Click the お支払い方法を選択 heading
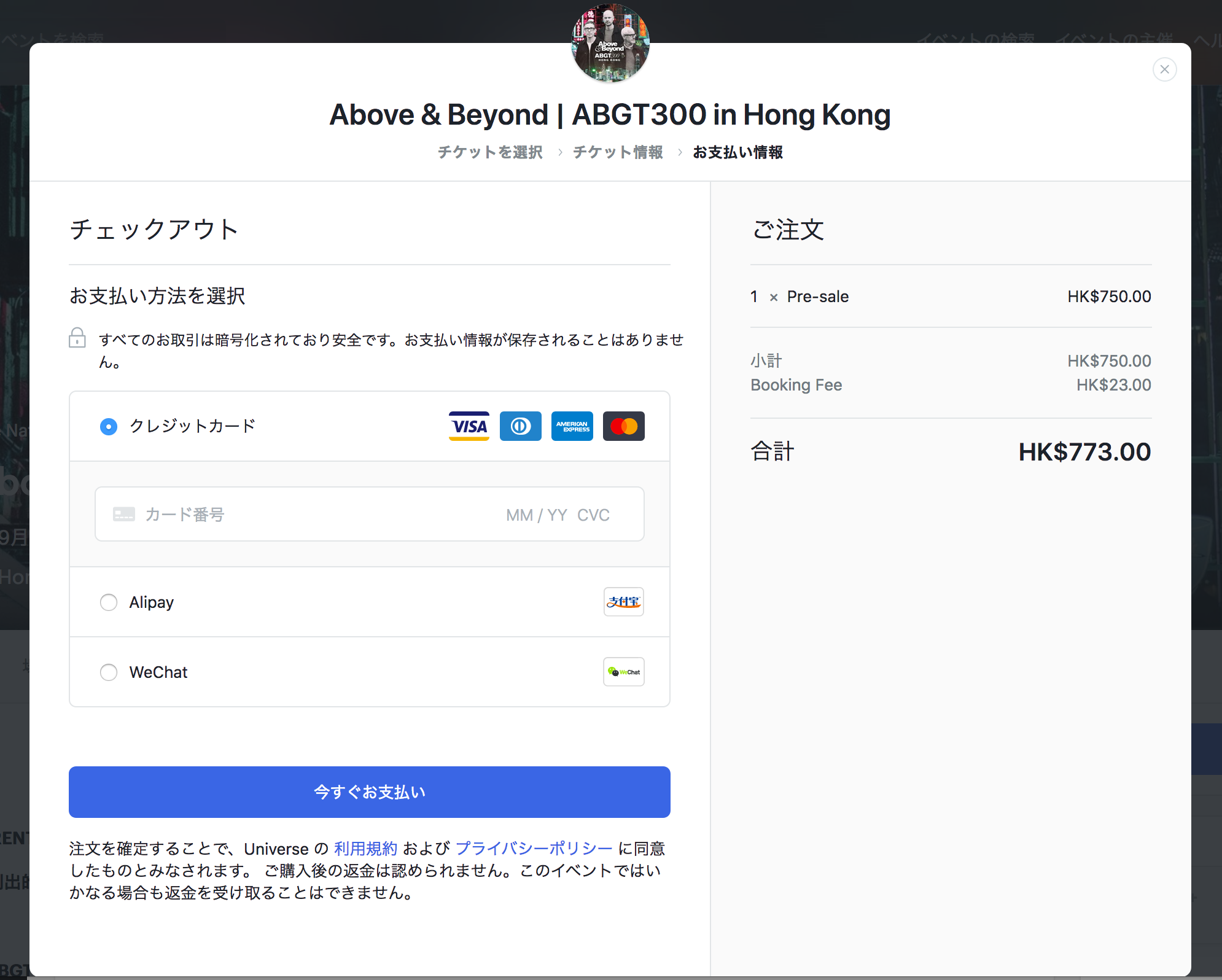 (x=157, y=296)
